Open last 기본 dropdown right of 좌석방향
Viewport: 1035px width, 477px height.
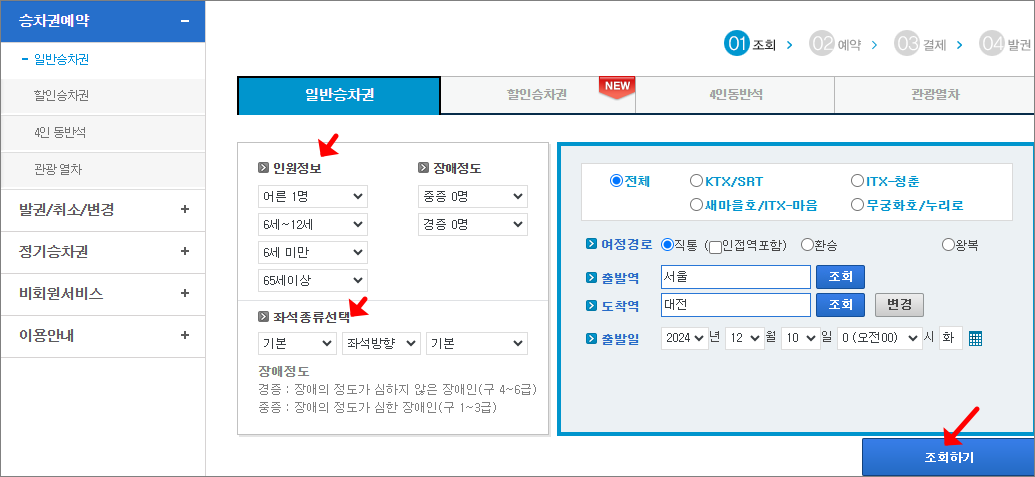(x=477, y=344)
